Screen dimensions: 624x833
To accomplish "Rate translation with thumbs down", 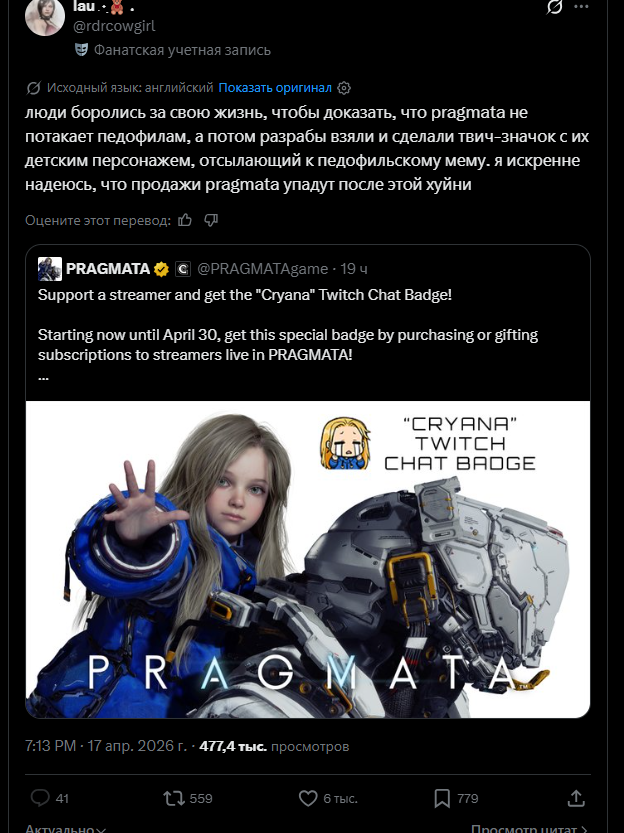I will point(211,220).
